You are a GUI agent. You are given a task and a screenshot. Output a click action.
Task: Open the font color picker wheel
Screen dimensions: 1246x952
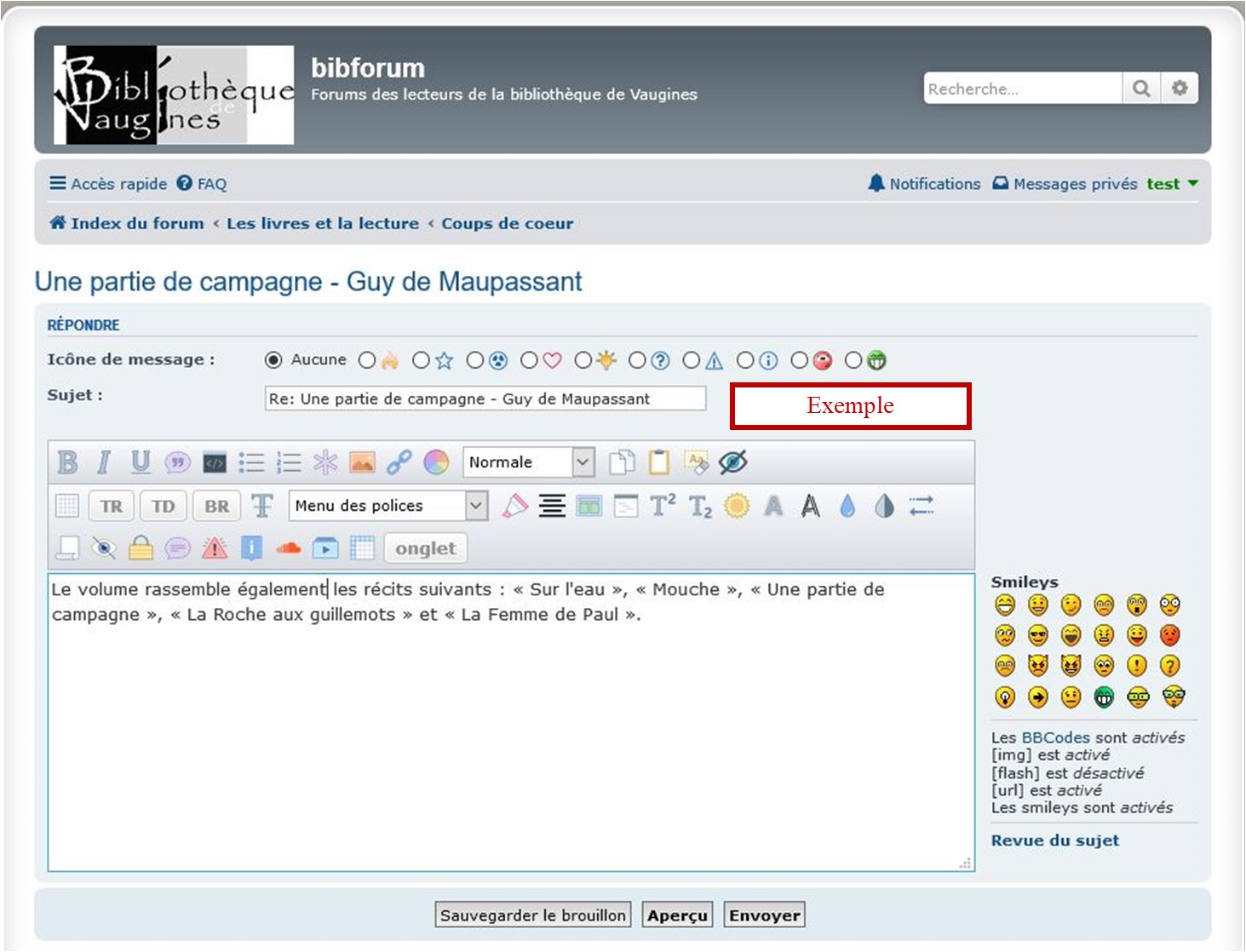436,462
